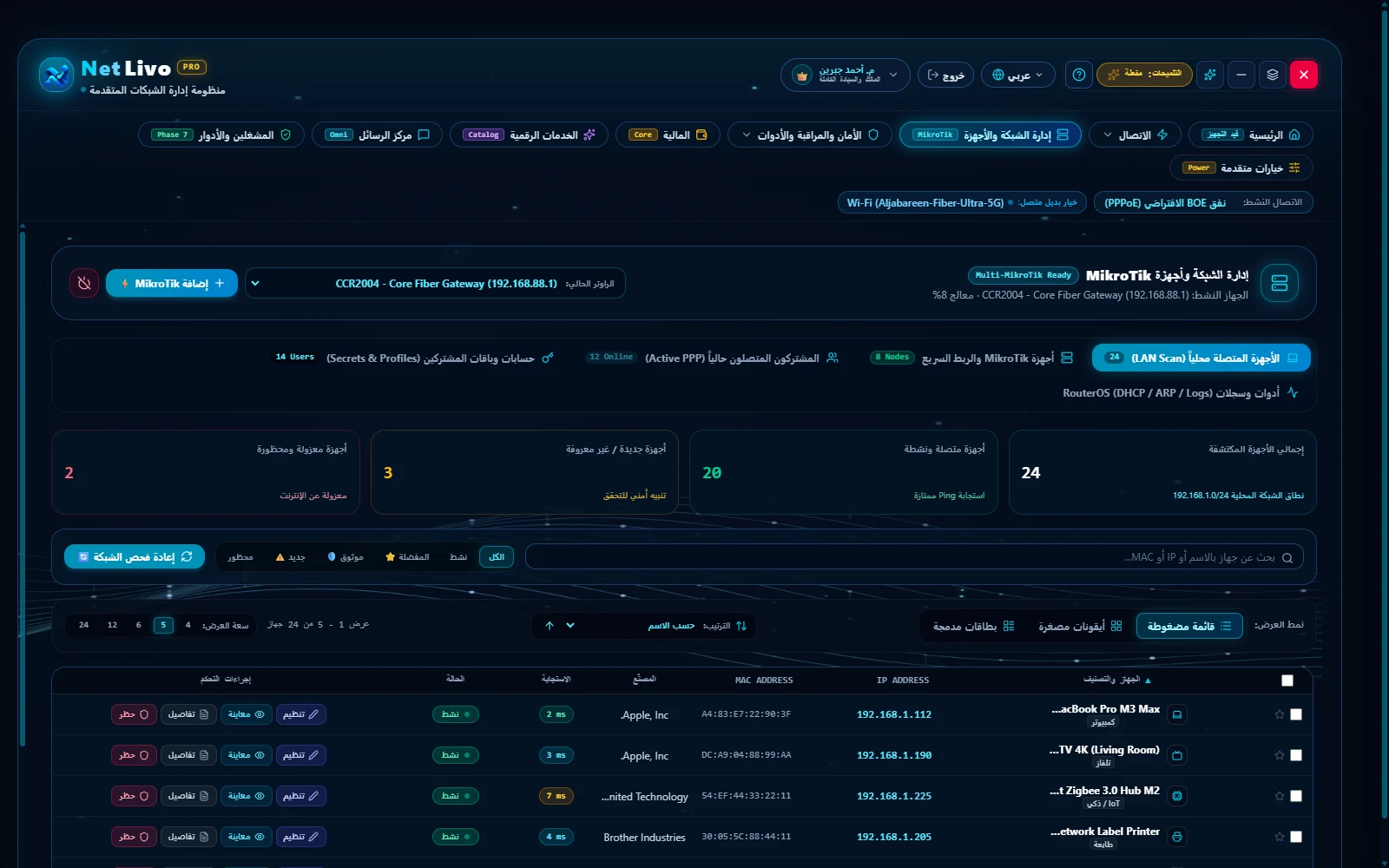Viewport: 1389px width, 868px height.
Task: Click the إضافة MikroTik button
Action: tap(172, 283)
